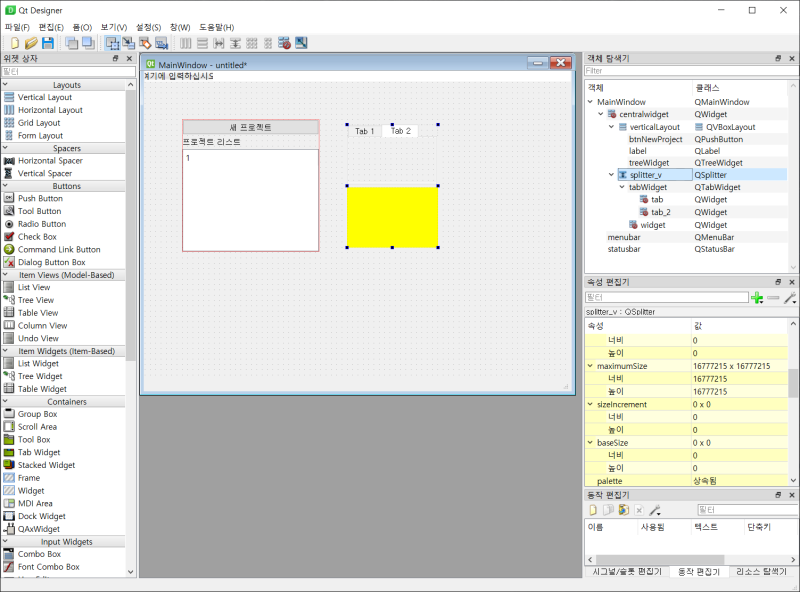Collapse the Layouts category in widget box
Screen dimensions: 800x592
pos(5,85)
